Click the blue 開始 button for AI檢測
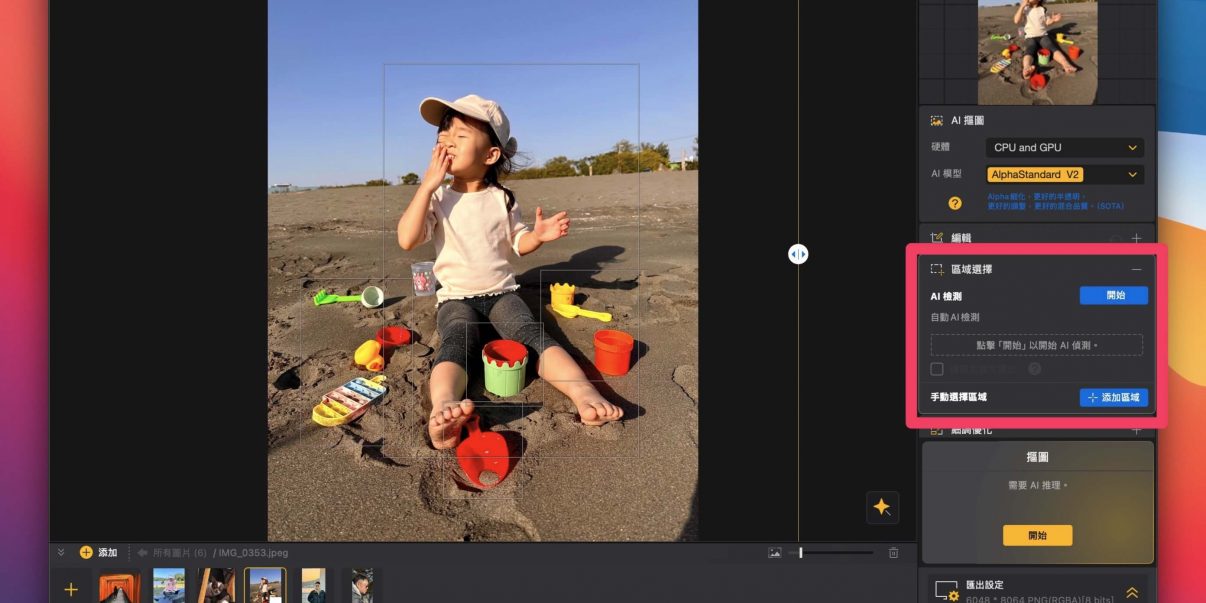This screenshot has height=603, width=1206. click(1113, 296)
